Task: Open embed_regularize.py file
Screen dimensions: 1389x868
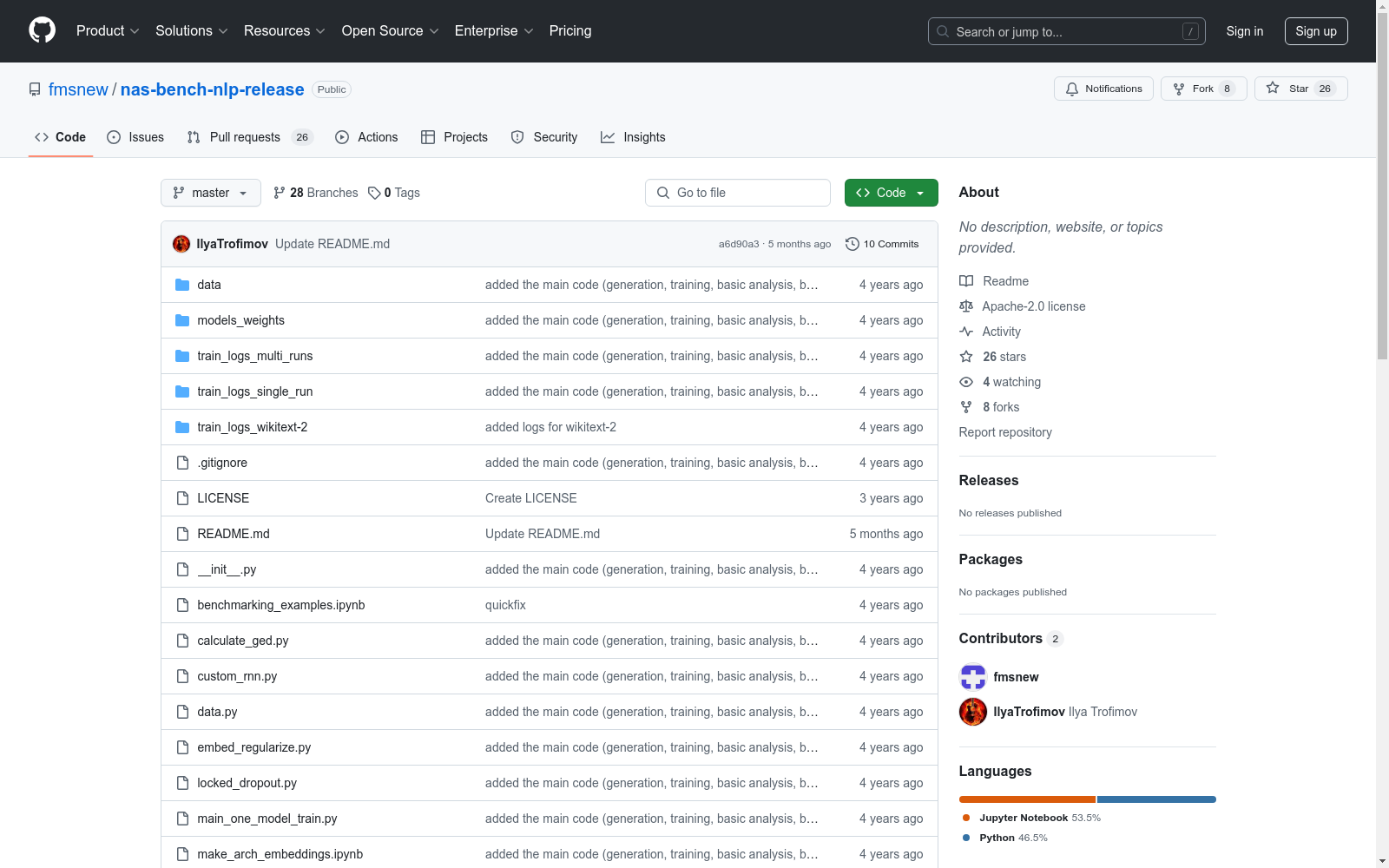Action: (254, 747)
